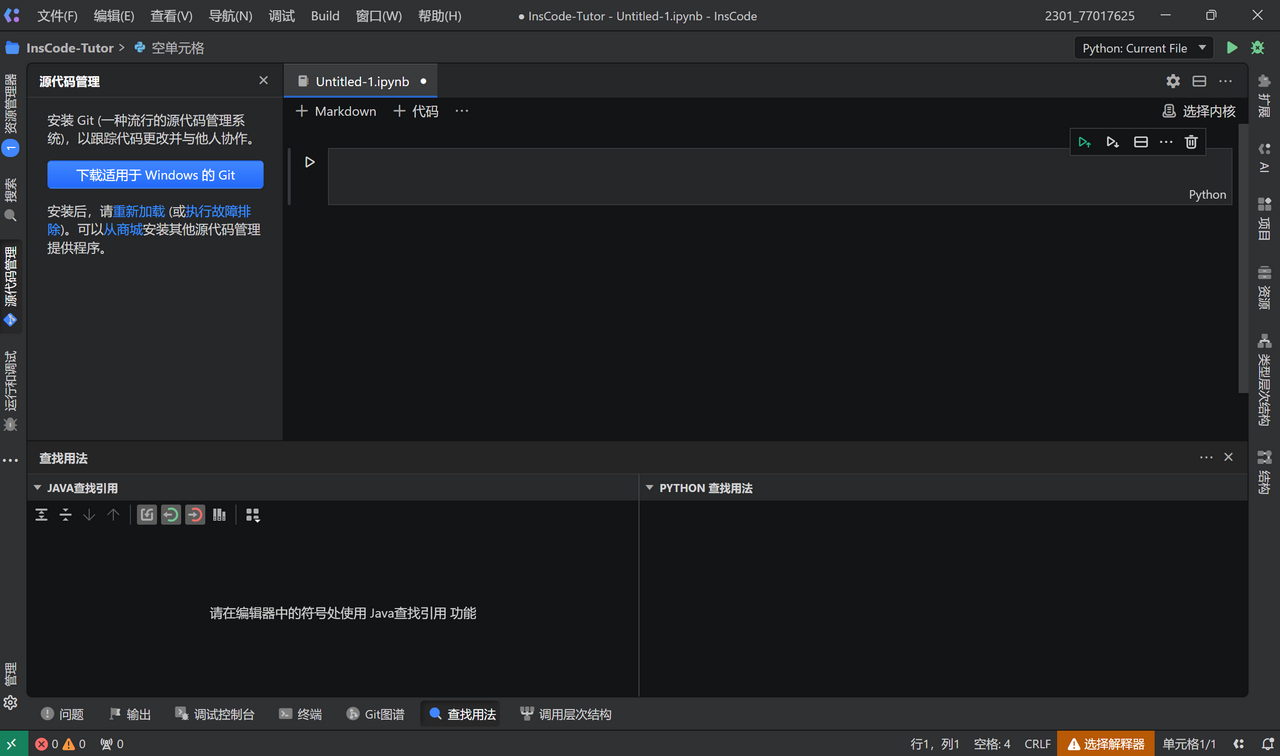This screenshot has height=756, width=1280.
Task: Add a 代码 cell
Action: pyautogui.click(x=416, y=111)
